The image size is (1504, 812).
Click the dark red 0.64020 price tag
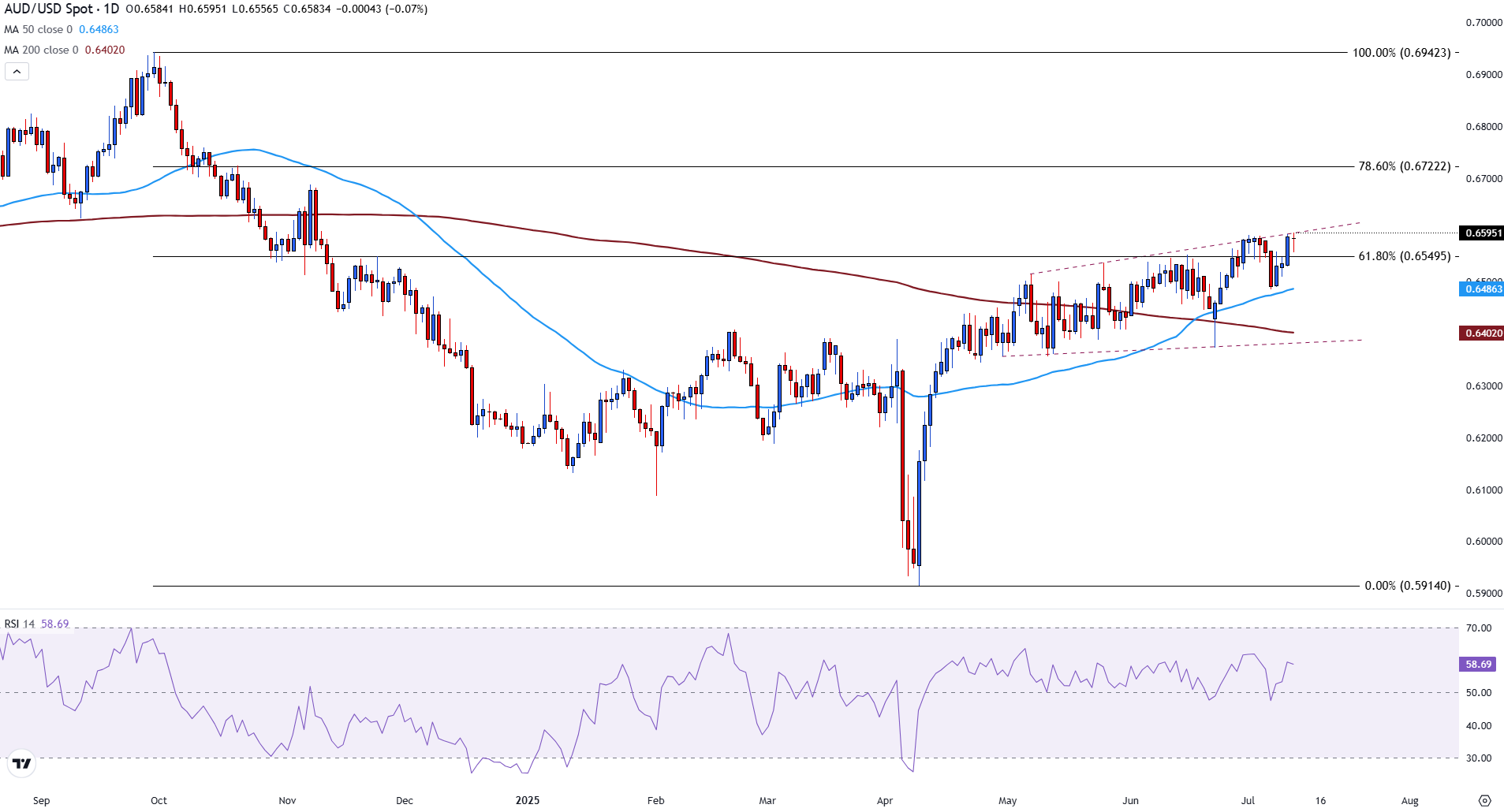pos(1483,333)
